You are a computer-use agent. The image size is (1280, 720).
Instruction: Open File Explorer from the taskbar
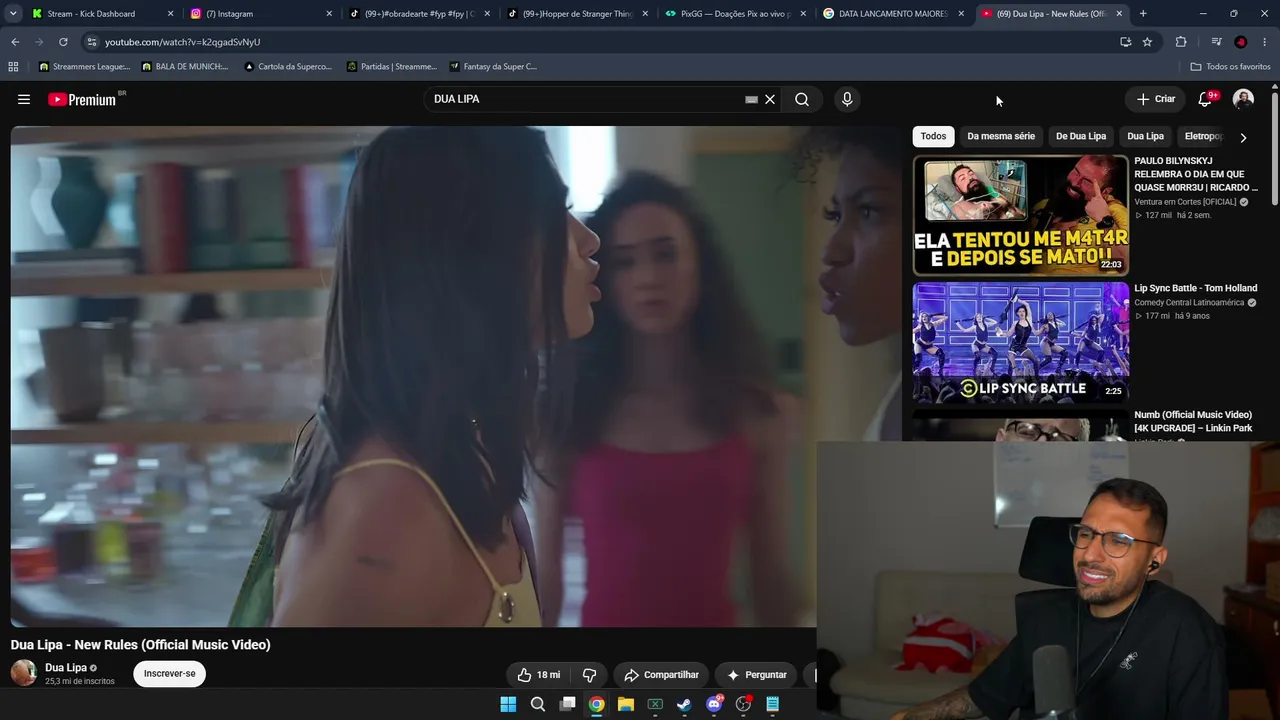pos(626,704)
